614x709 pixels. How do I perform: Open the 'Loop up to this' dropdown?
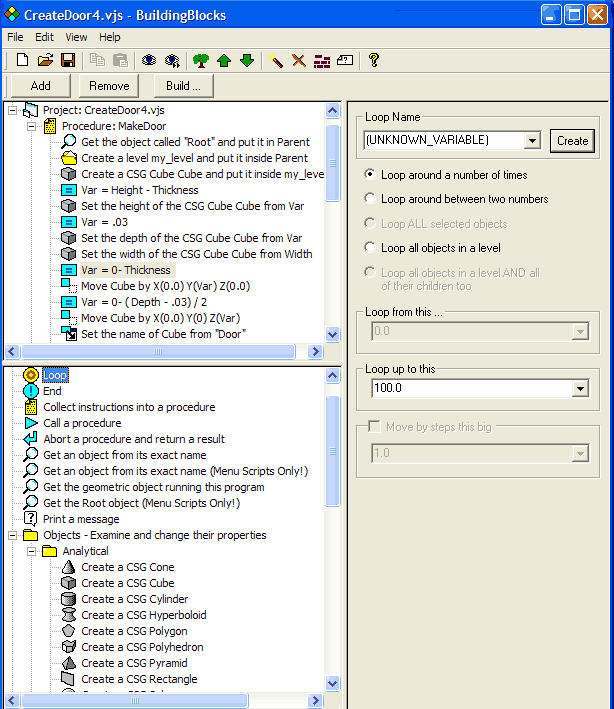(579, 388)
